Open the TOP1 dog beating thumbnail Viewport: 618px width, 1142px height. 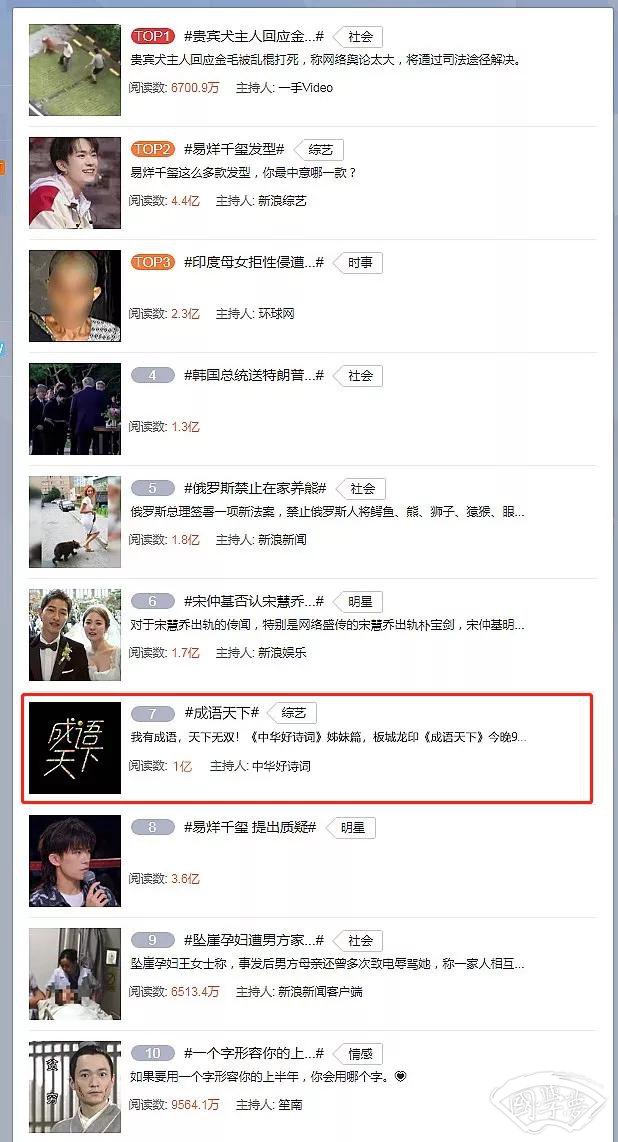[x=75, y=70]
